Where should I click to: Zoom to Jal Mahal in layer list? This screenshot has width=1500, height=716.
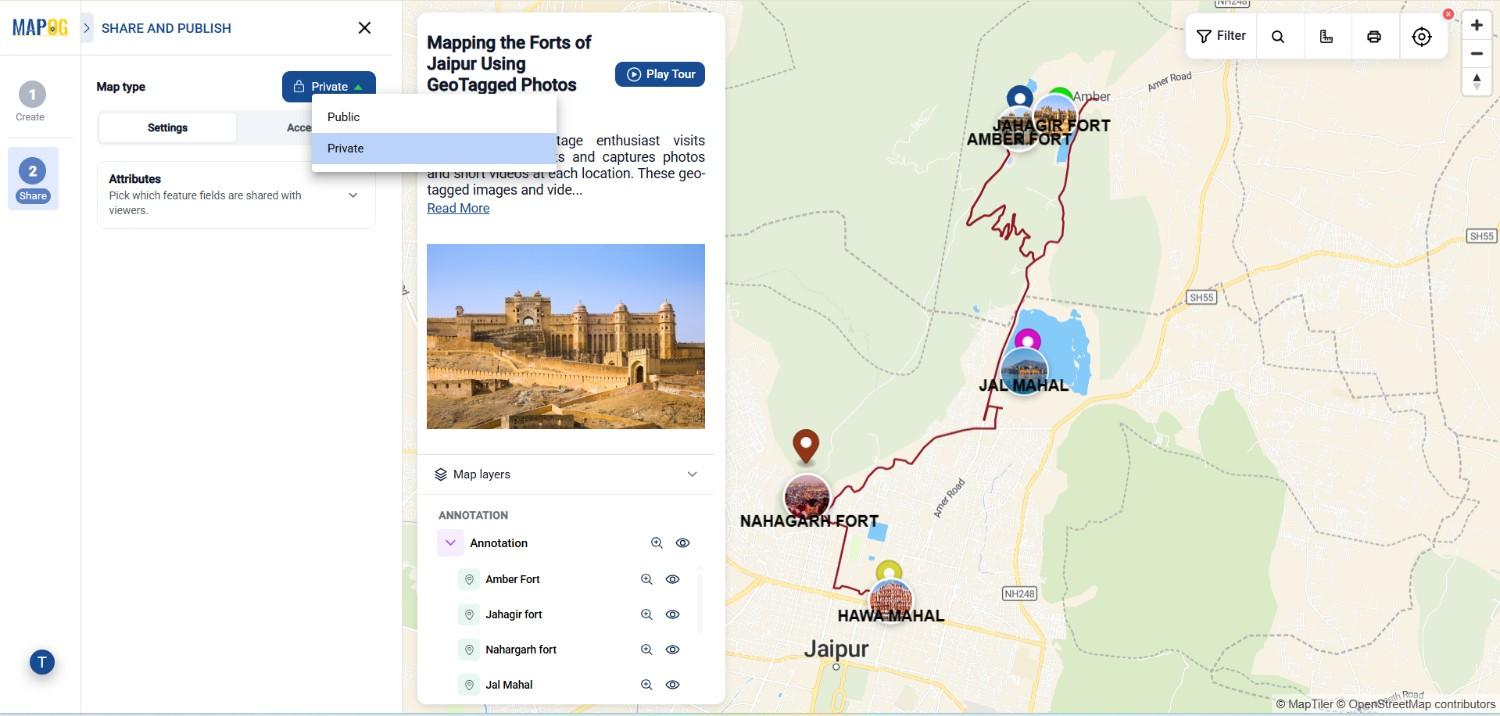pyautogui.click(x=647, y=685)
